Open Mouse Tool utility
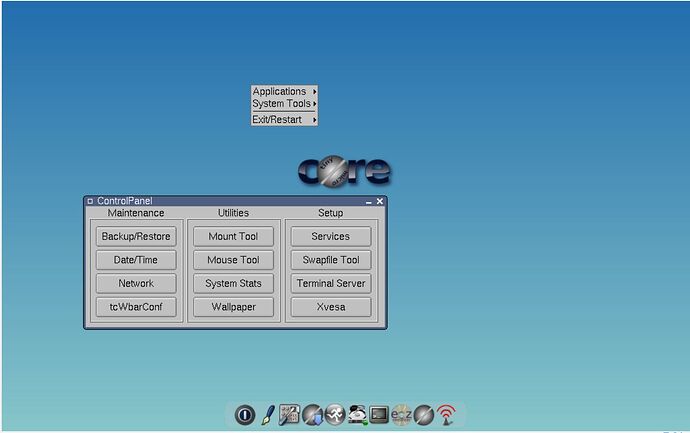Image resolution: width=690 pixels, height=433 pixels. [233, 260]
